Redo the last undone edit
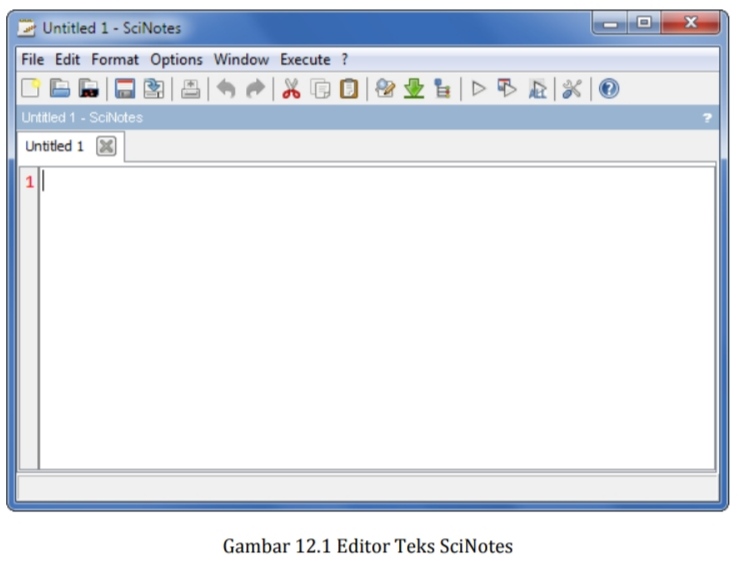 pyautogui.click(x=255, y=88)
